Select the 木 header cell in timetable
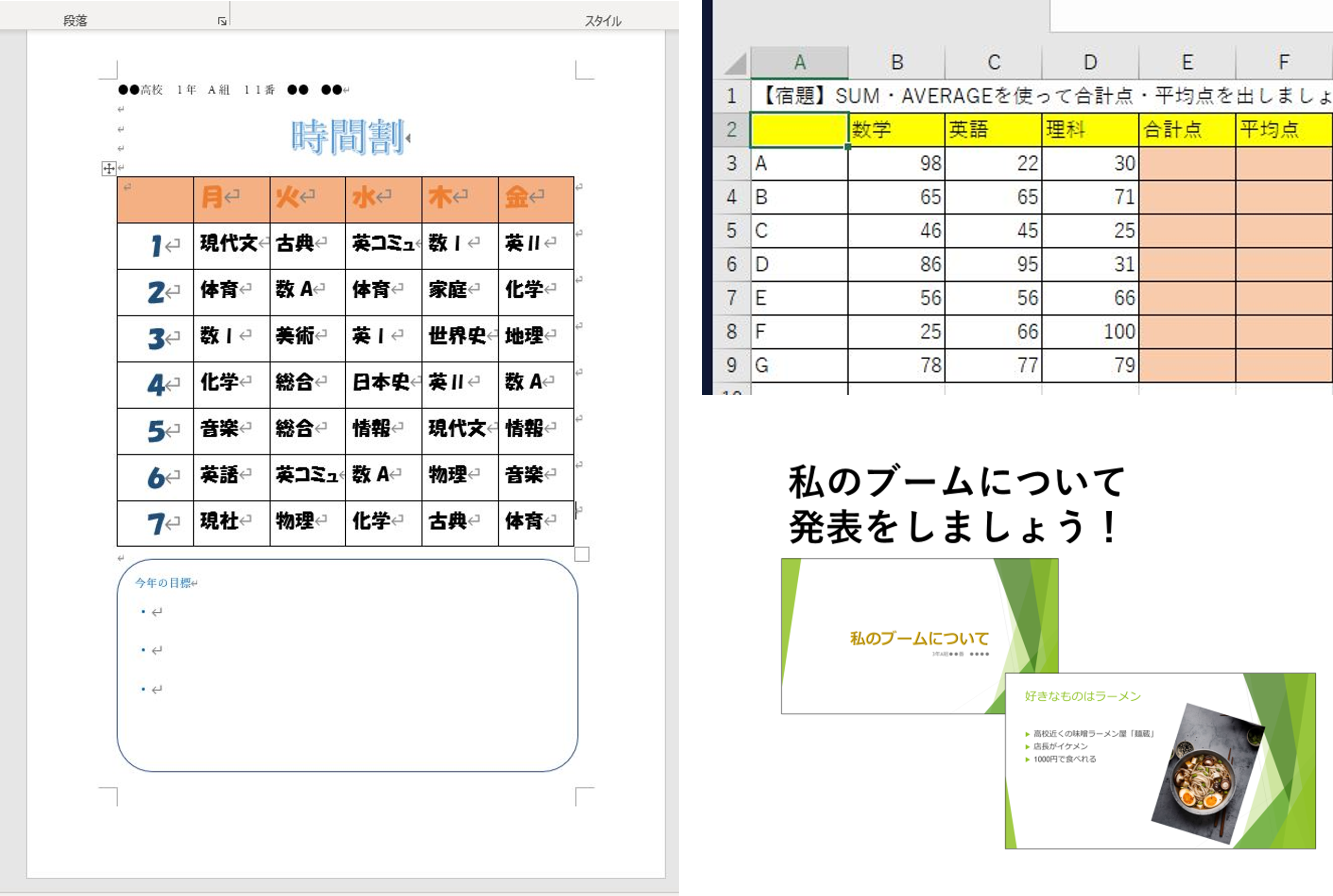The width and height of the screenshot is (1333, 896). [460, 199]
